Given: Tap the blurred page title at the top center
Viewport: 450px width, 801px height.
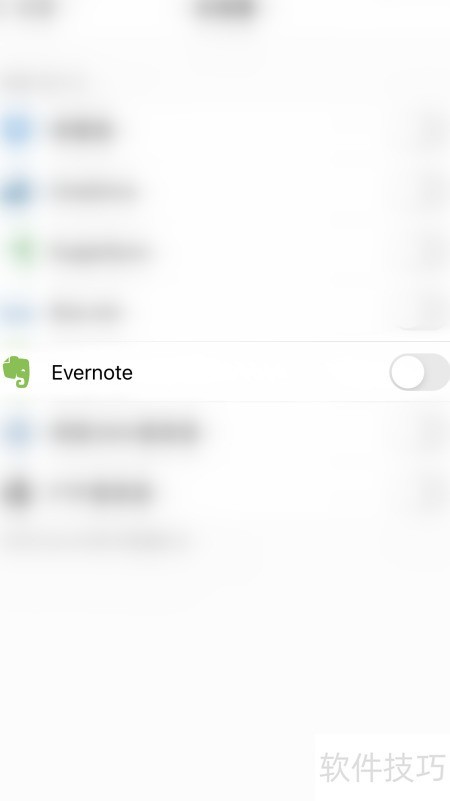Looking at the screenshot, I should pyautogui.click(x=226, y=9).
